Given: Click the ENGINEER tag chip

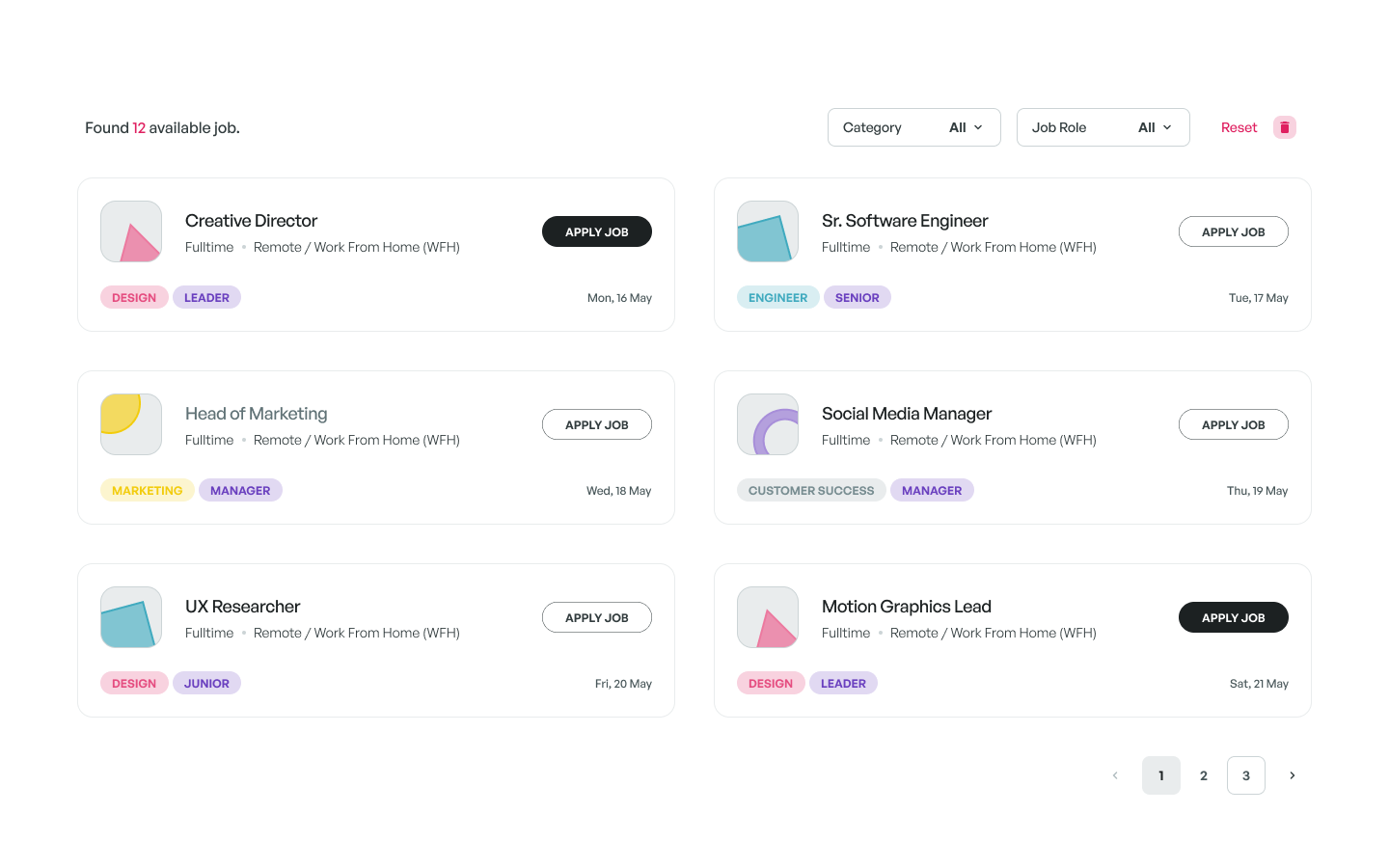Looking at the screenshot, I should tap(777, 297).
